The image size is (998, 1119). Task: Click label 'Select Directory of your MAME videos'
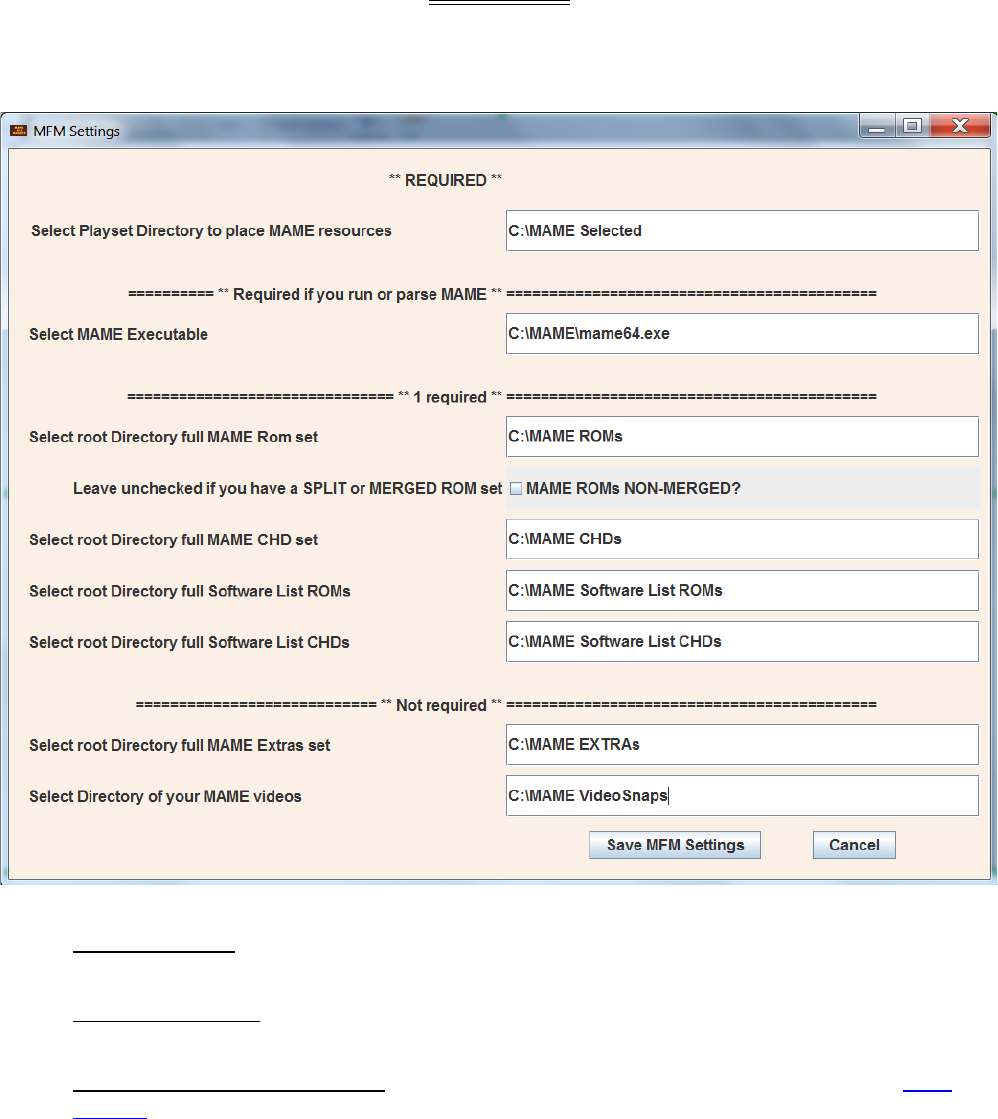[x=166, y=796]
